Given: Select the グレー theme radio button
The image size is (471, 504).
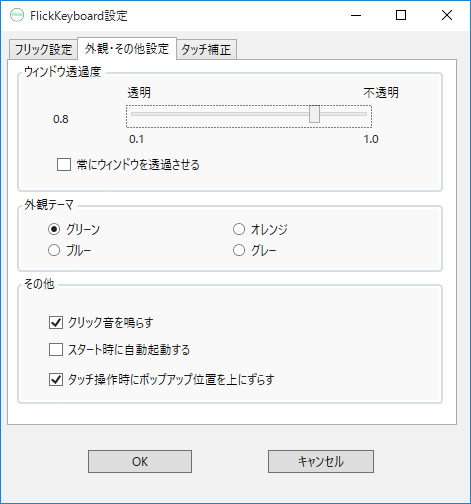Looking at the screenshot, I should (239, 250).
